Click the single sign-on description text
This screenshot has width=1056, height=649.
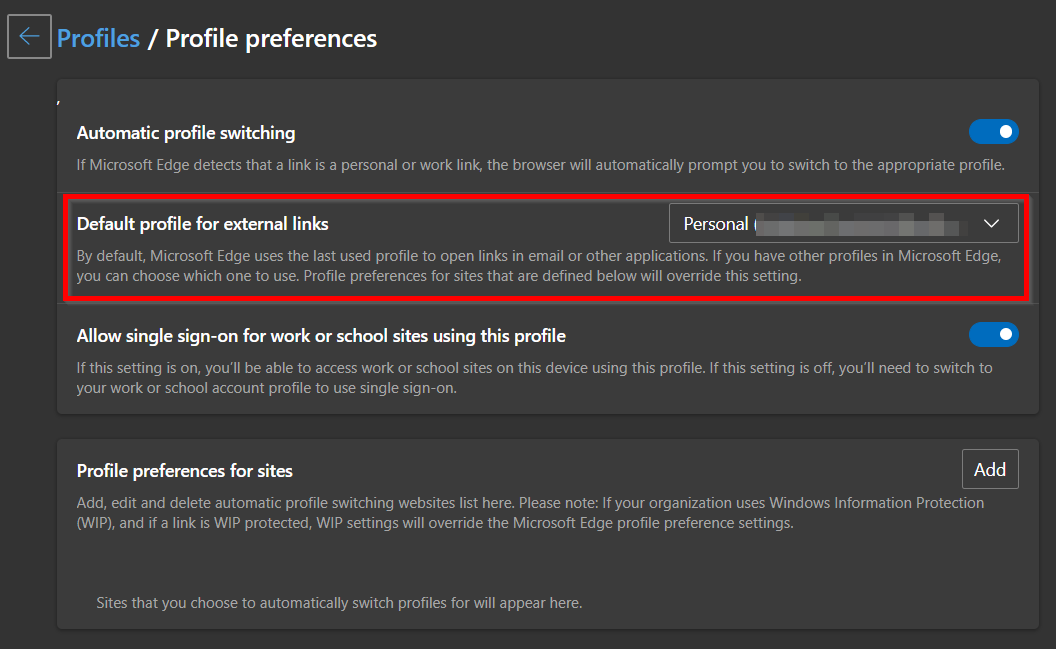(x=534, y=377)
